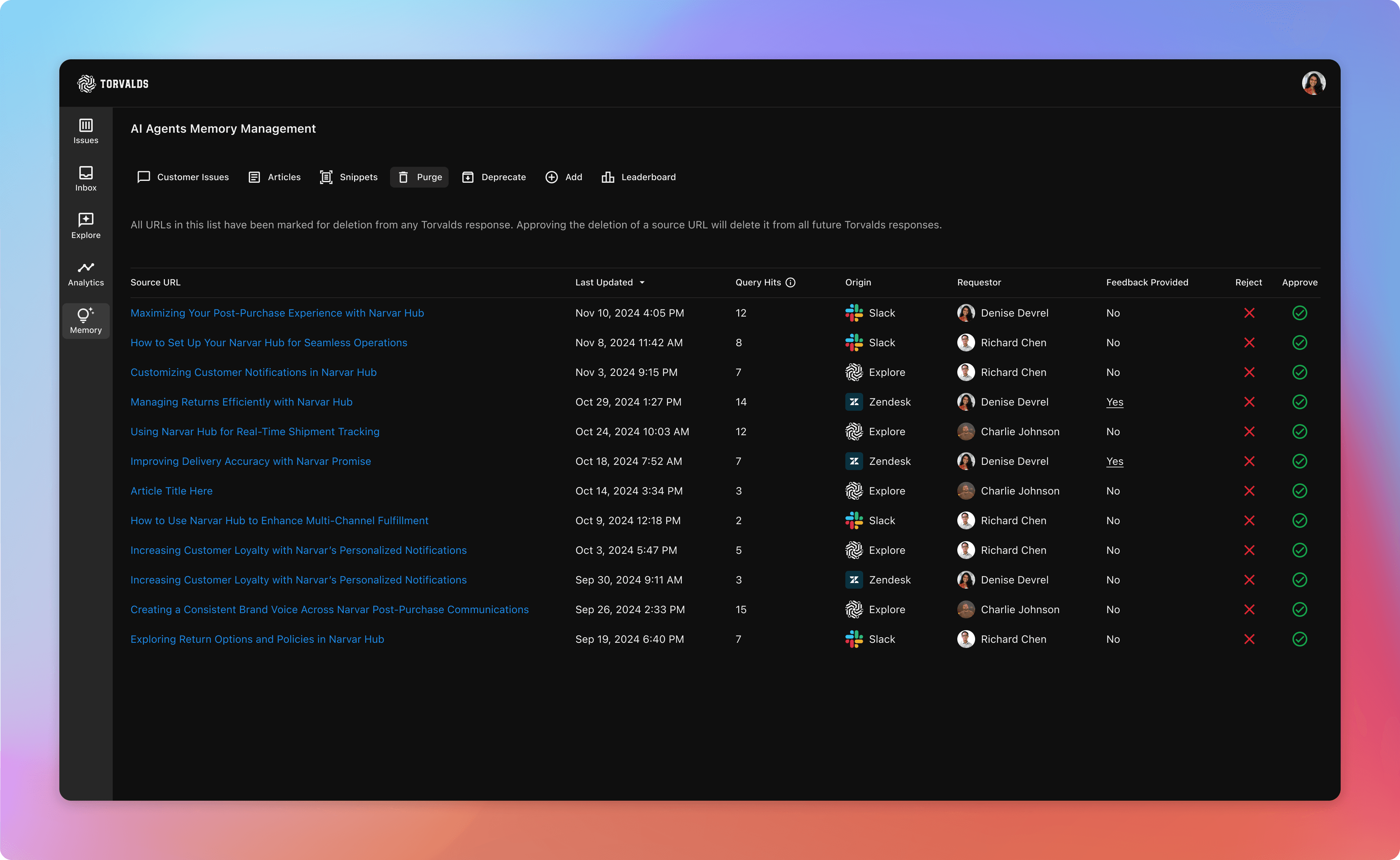The width and height of the screenshot is (1400, 860).
Task: Switch to the Customer Issues tab
Action: 183,177
